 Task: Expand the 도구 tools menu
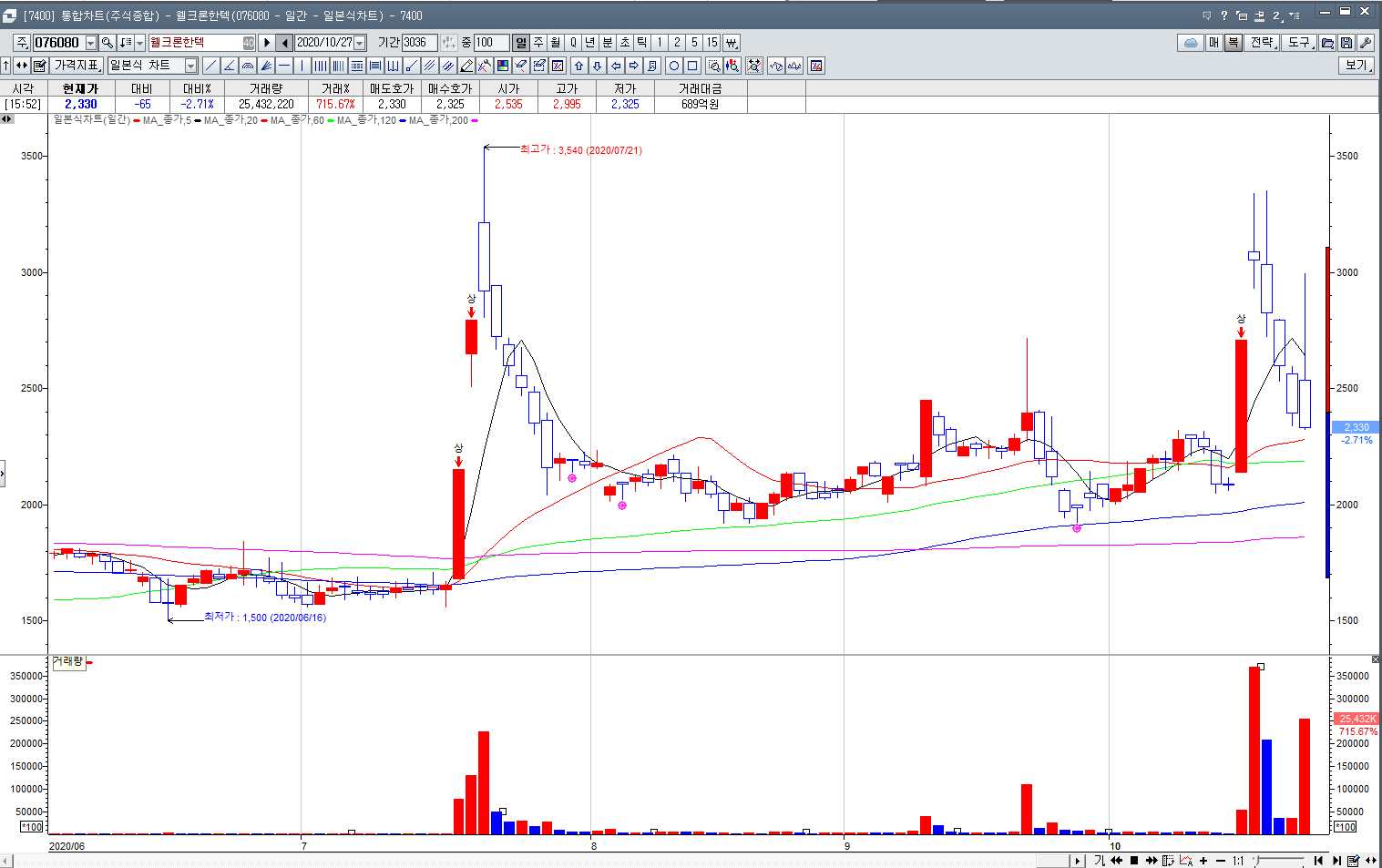pyautogui.click(x=1299, y=43)
